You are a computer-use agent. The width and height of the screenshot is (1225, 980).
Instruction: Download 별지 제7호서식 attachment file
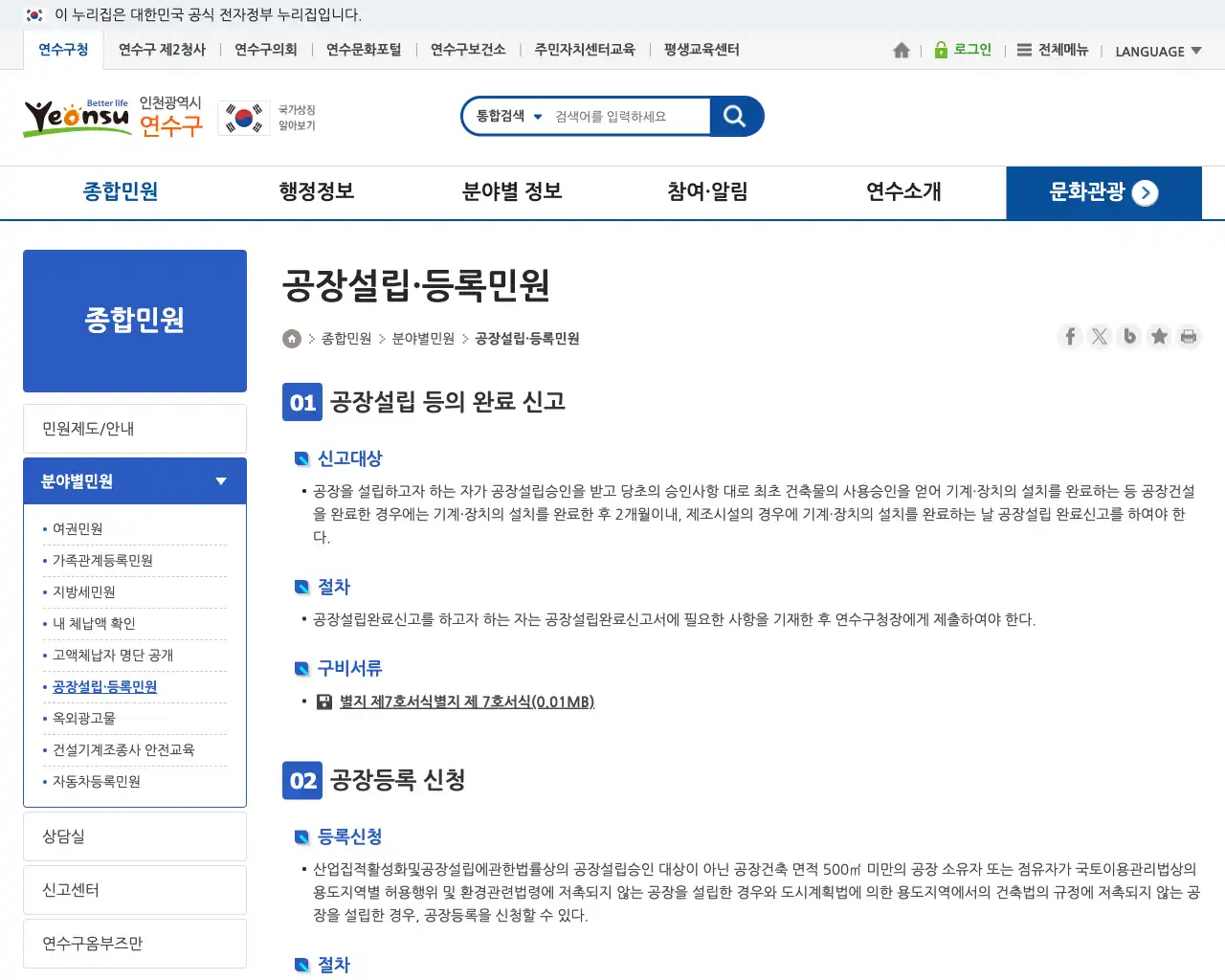(466, 702)
